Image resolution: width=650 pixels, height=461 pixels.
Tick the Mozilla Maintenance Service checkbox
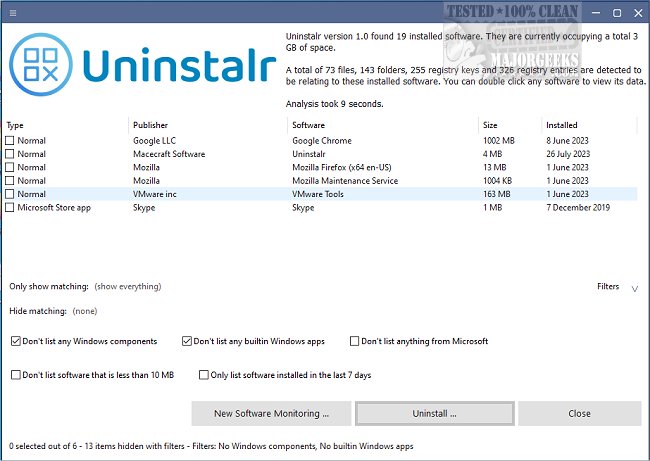pyautogui.click(x=10, y=180)
